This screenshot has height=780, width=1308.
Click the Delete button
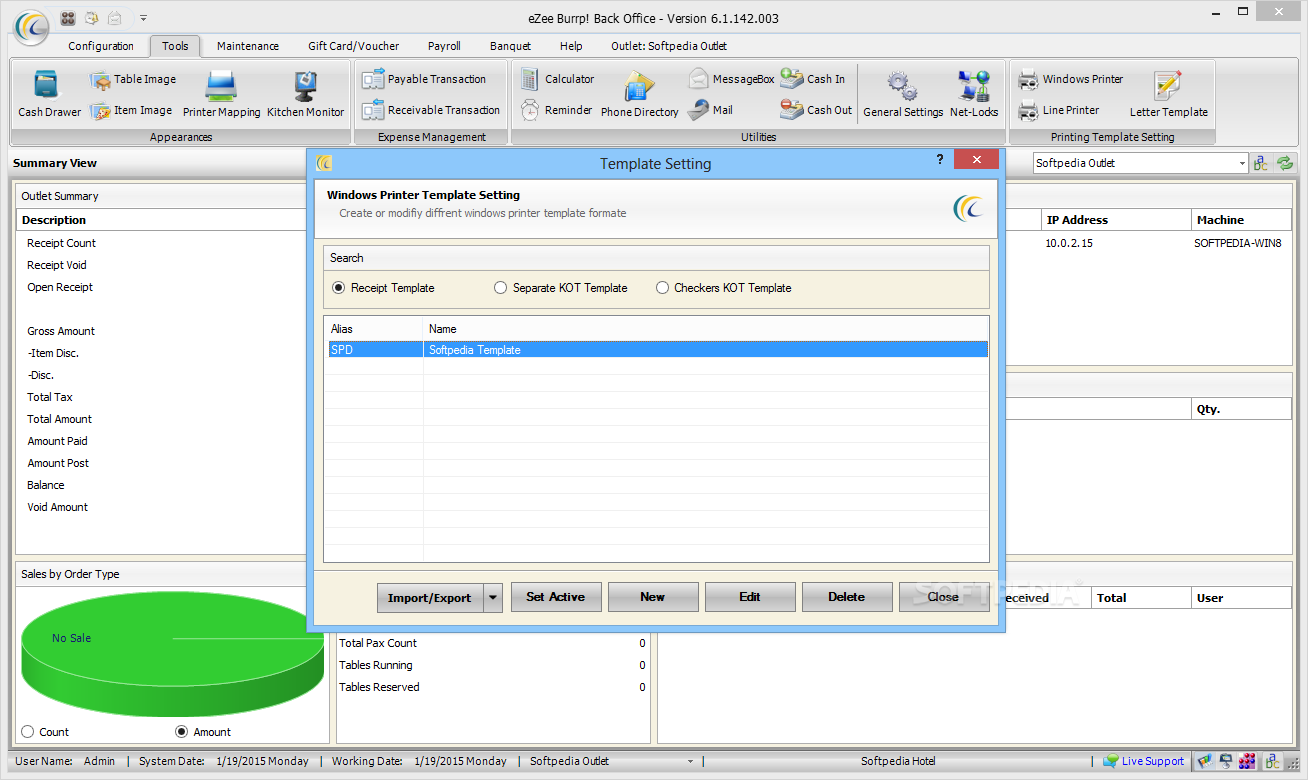(x=847, y=597)
